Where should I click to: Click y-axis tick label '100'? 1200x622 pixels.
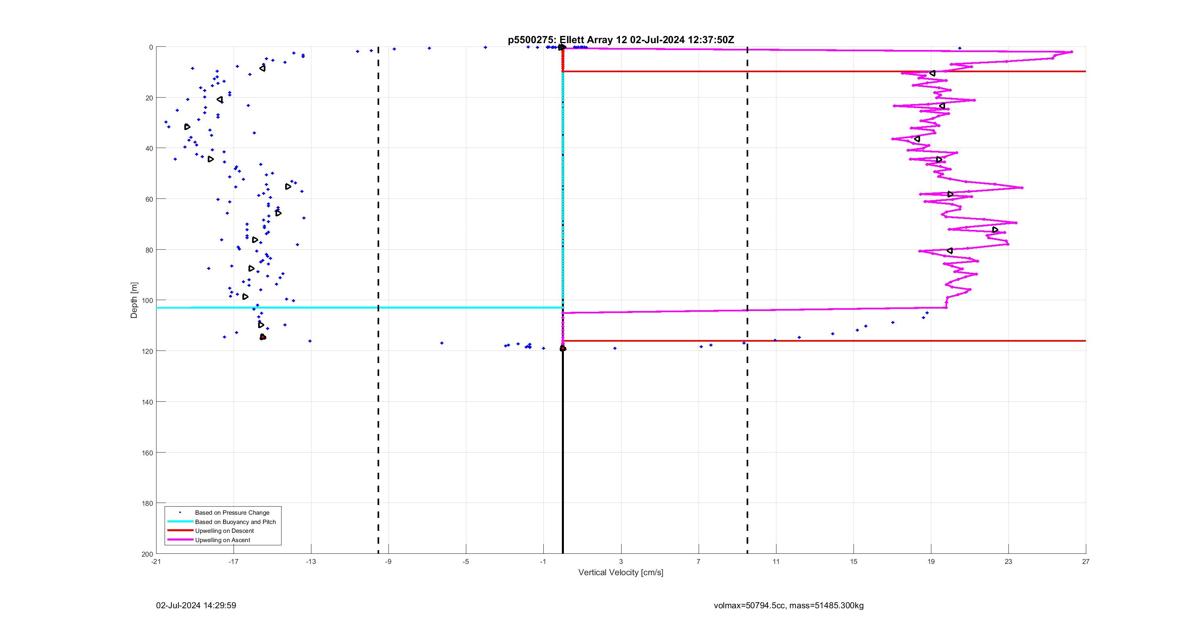click(146, 300)
